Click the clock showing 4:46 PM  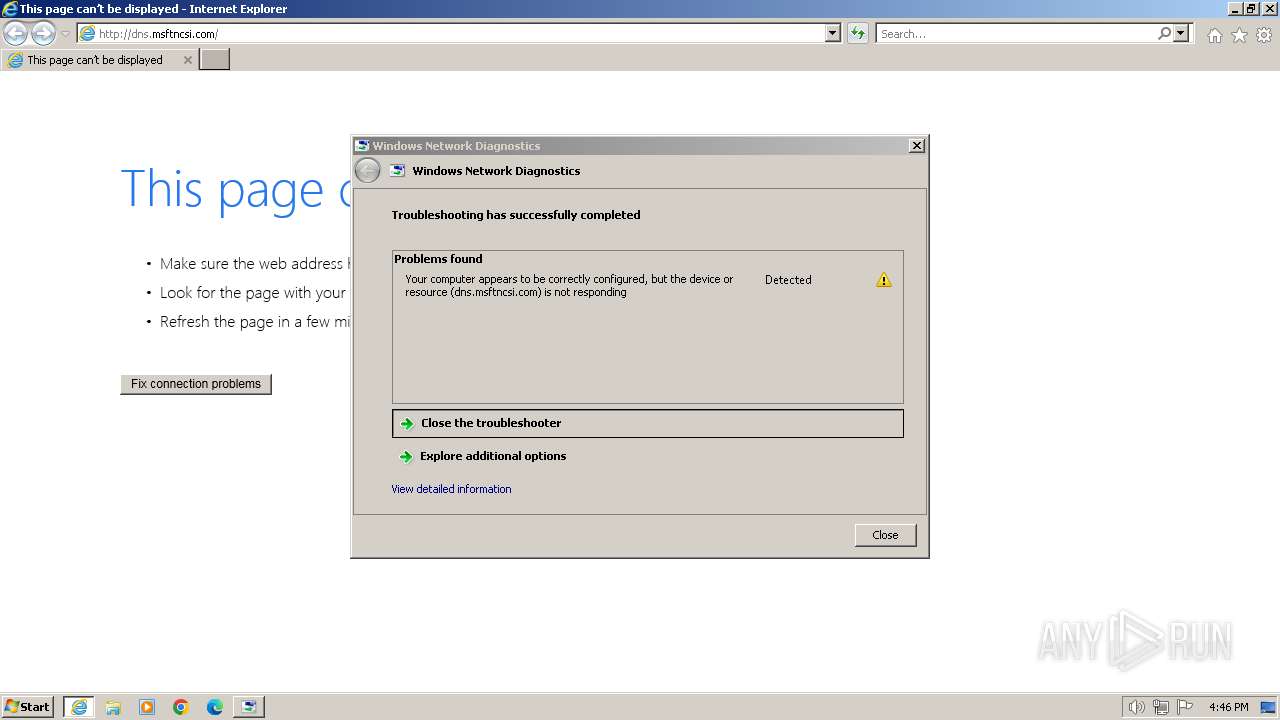pos(1228,707)
